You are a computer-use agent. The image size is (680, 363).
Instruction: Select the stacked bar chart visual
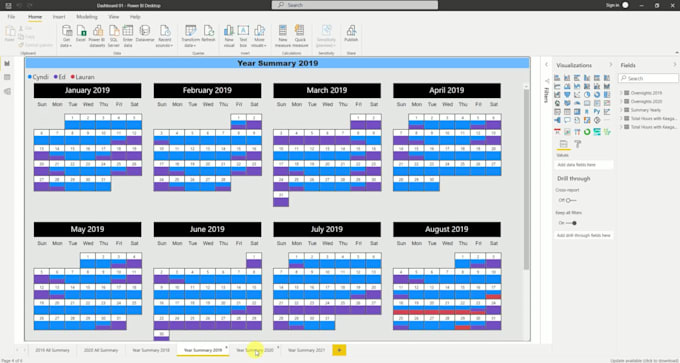pos(557,78)
